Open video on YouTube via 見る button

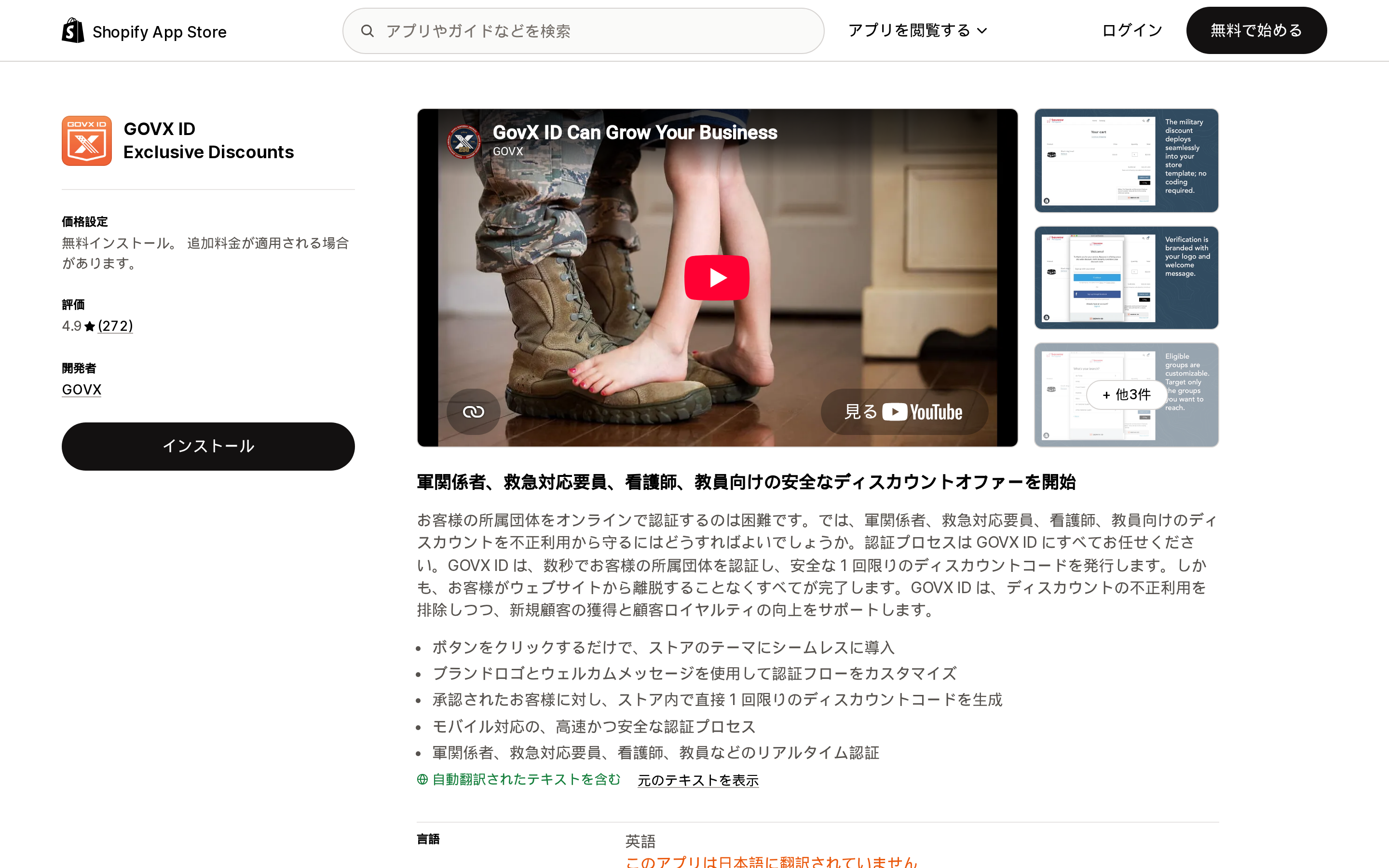pyautogui.click(x=904, y=412)
